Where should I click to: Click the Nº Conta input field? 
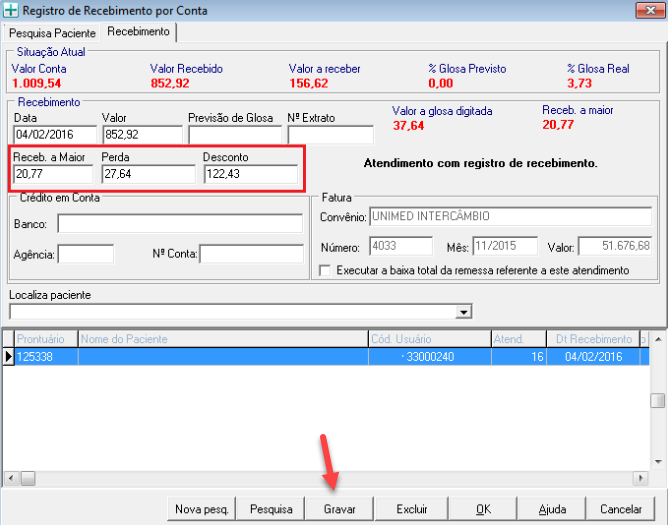(x=252, y=254)
